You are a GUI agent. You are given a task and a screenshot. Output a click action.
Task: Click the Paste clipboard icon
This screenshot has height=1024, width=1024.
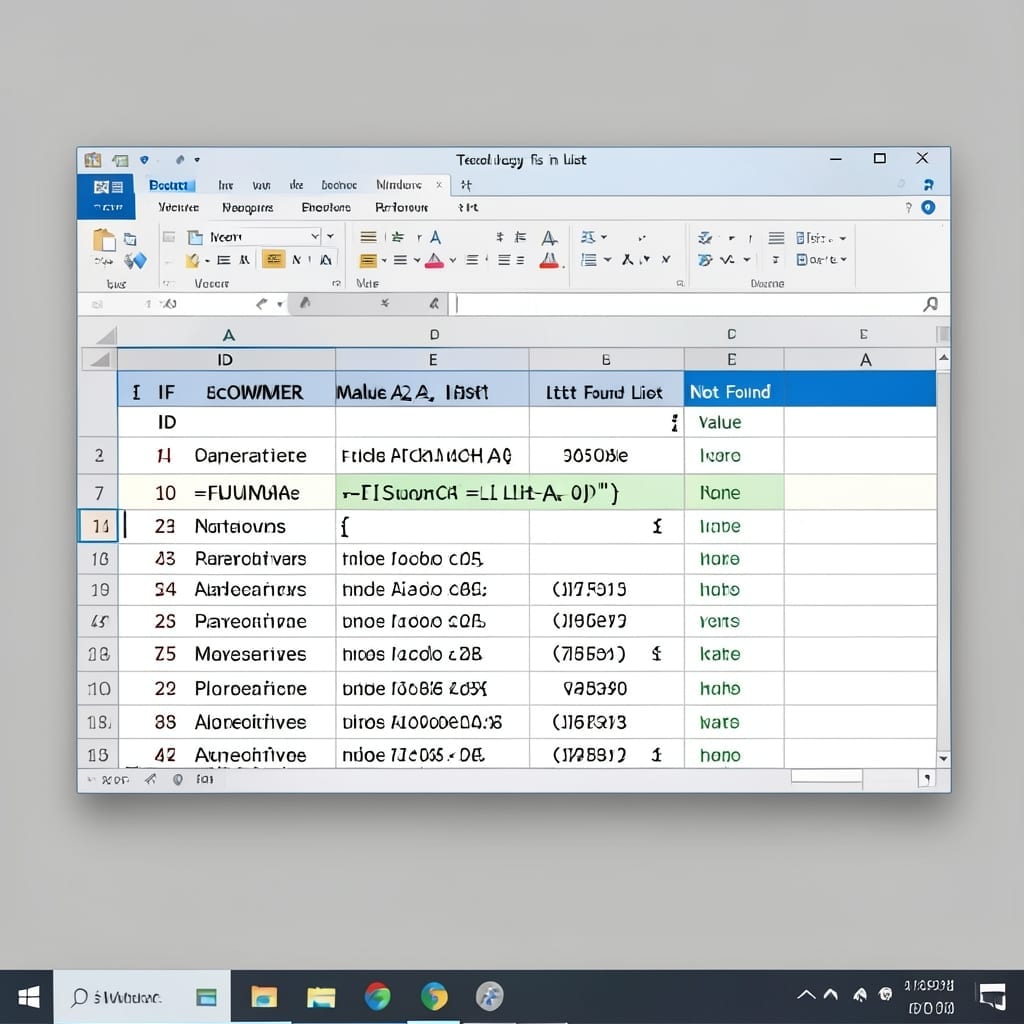pyautogui.click(x=104, y=240)
